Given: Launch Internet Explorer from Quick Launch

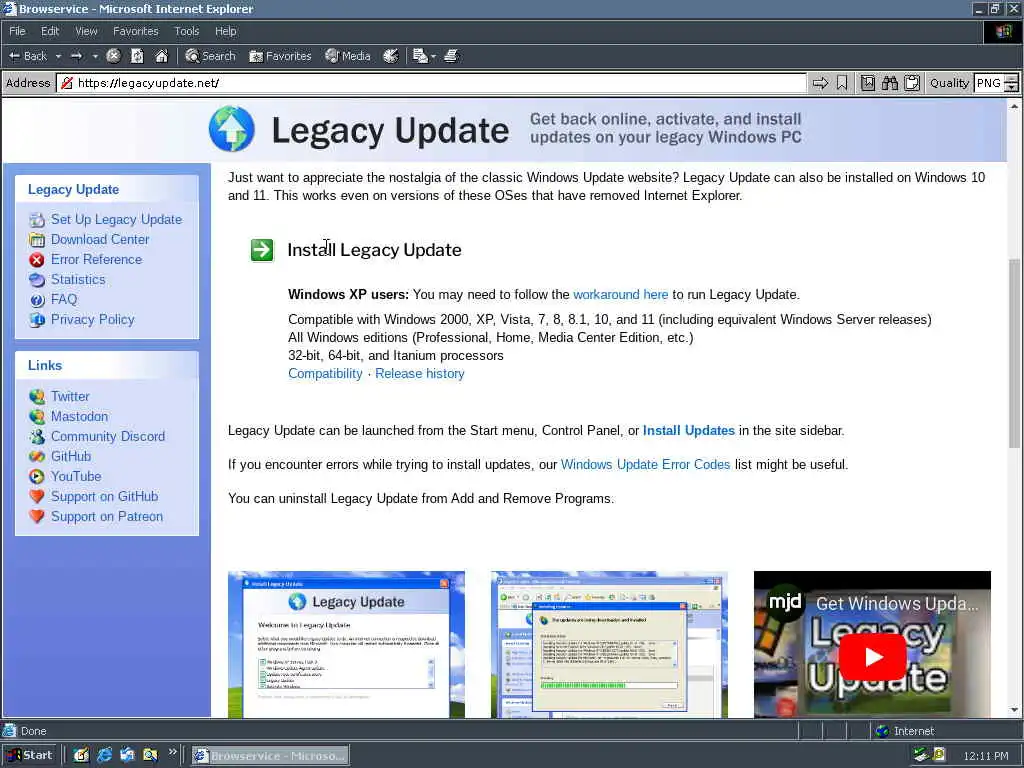Looking at the screenshot, I should pos(104,756).
